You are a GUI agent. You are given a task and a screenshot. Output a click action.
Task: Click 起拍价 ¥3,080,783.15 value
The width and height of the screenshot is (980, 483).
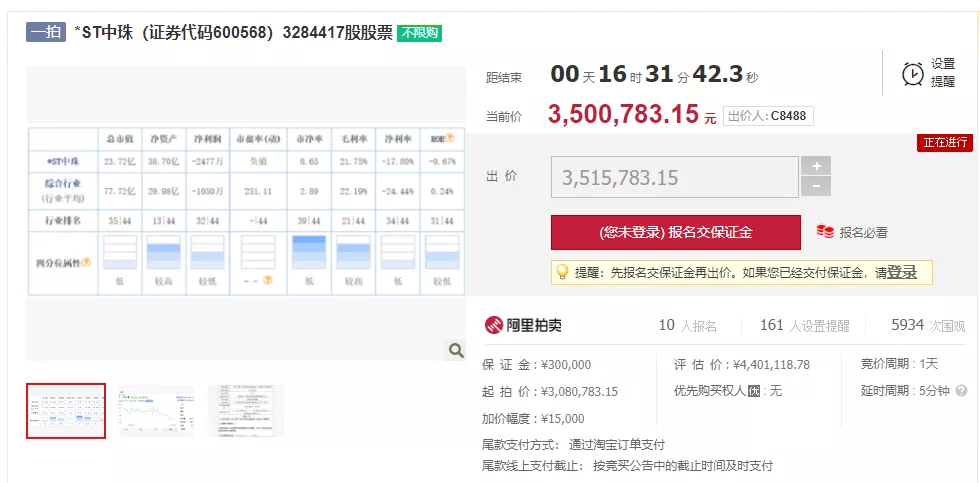pos(579,392)
